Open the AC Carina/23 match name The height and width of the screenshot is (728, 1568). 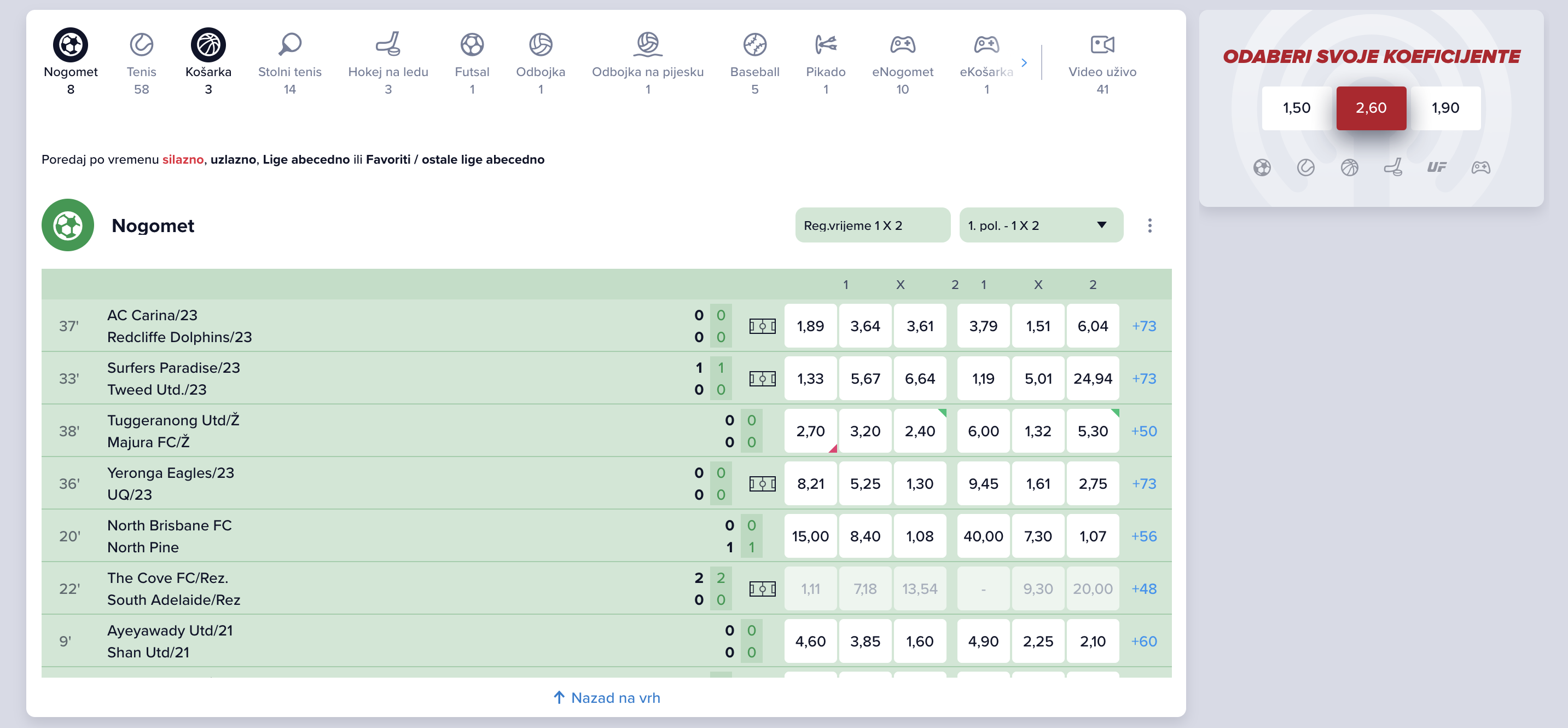tap(152, 316)
